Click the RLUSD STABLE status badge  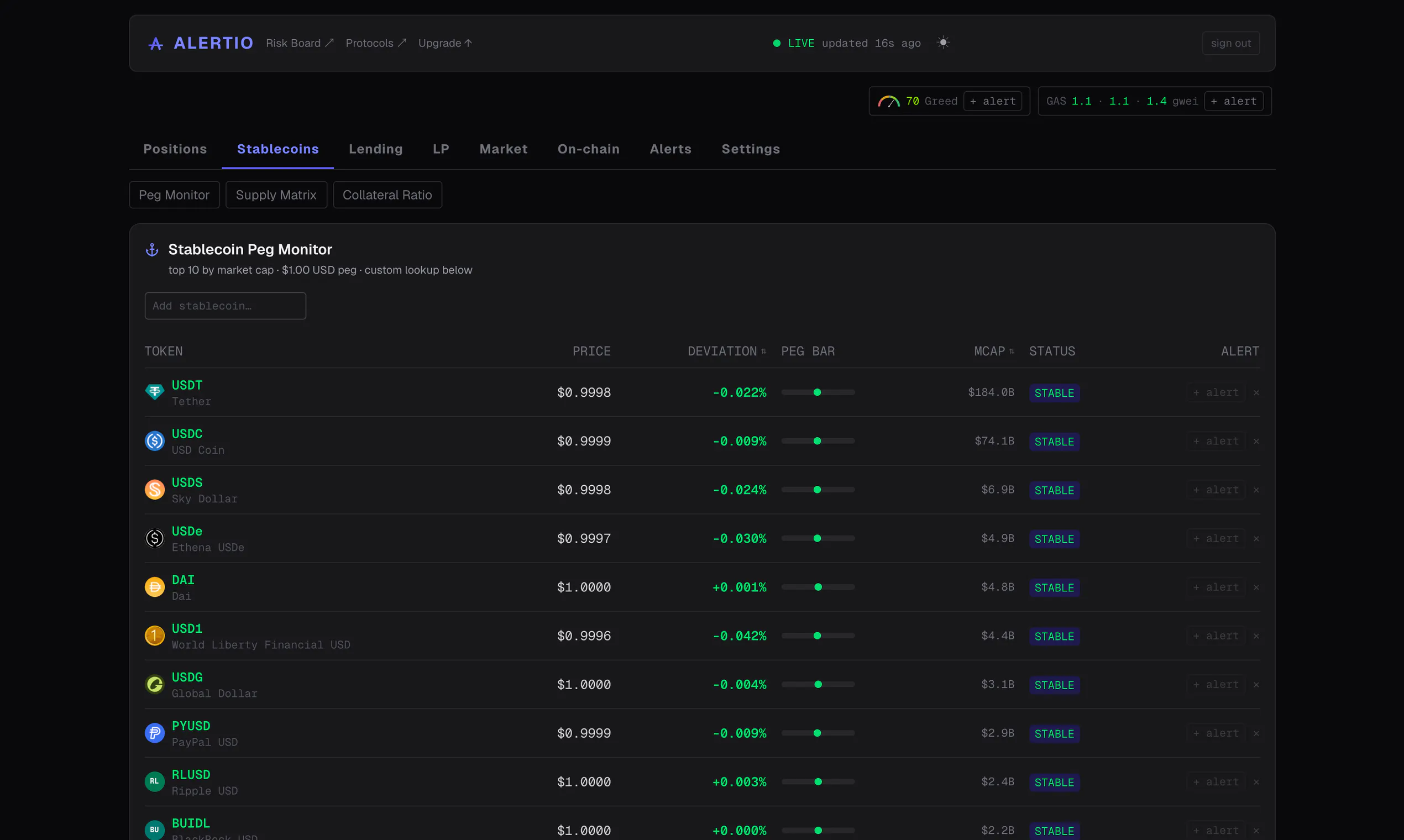tap(1054, 783)
